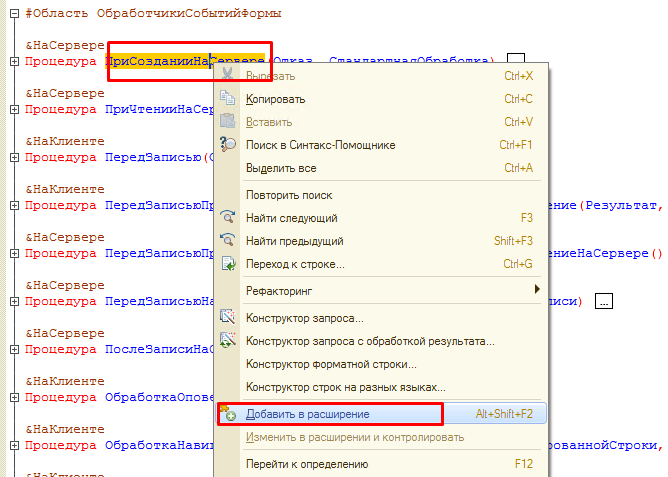Click the Copy pages icon
The height and width of the screenshot is (477, 668).
[227, 98]
